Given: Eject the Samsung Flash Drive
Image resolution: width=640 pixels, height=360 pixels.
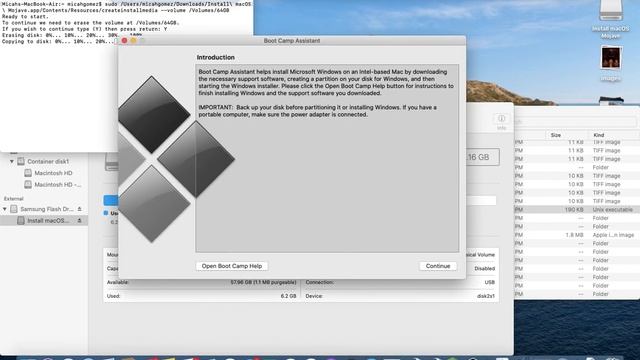Looking at the screenshot, I should pos(80,209).
